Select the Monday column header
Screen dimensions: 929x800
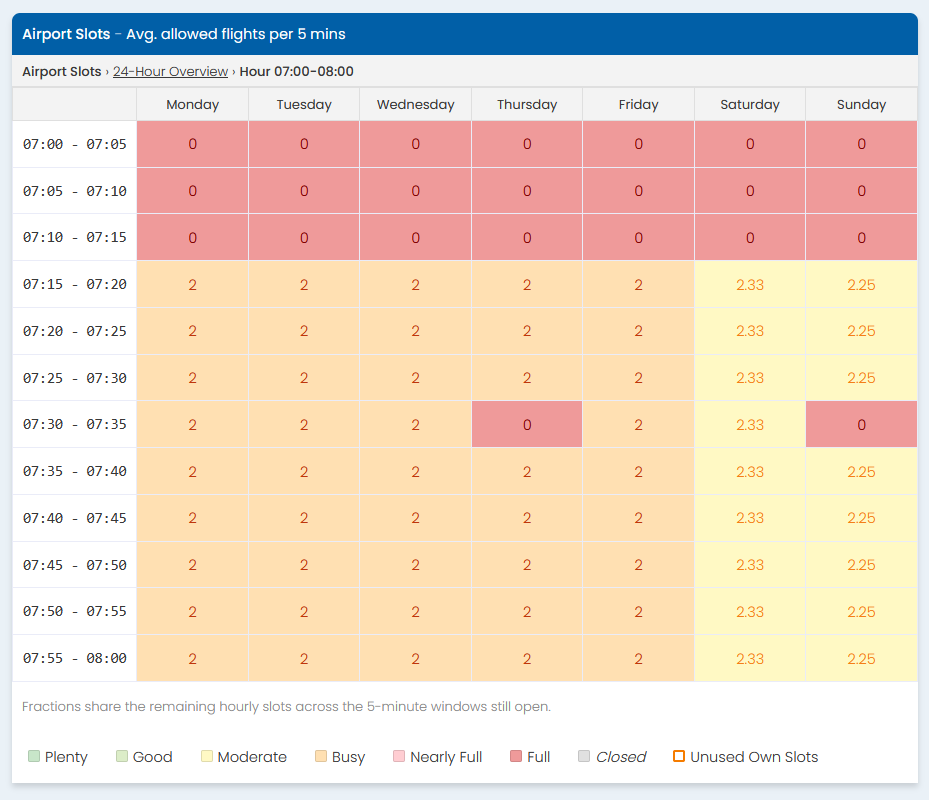pyautogui.click(x=192, y=105)
